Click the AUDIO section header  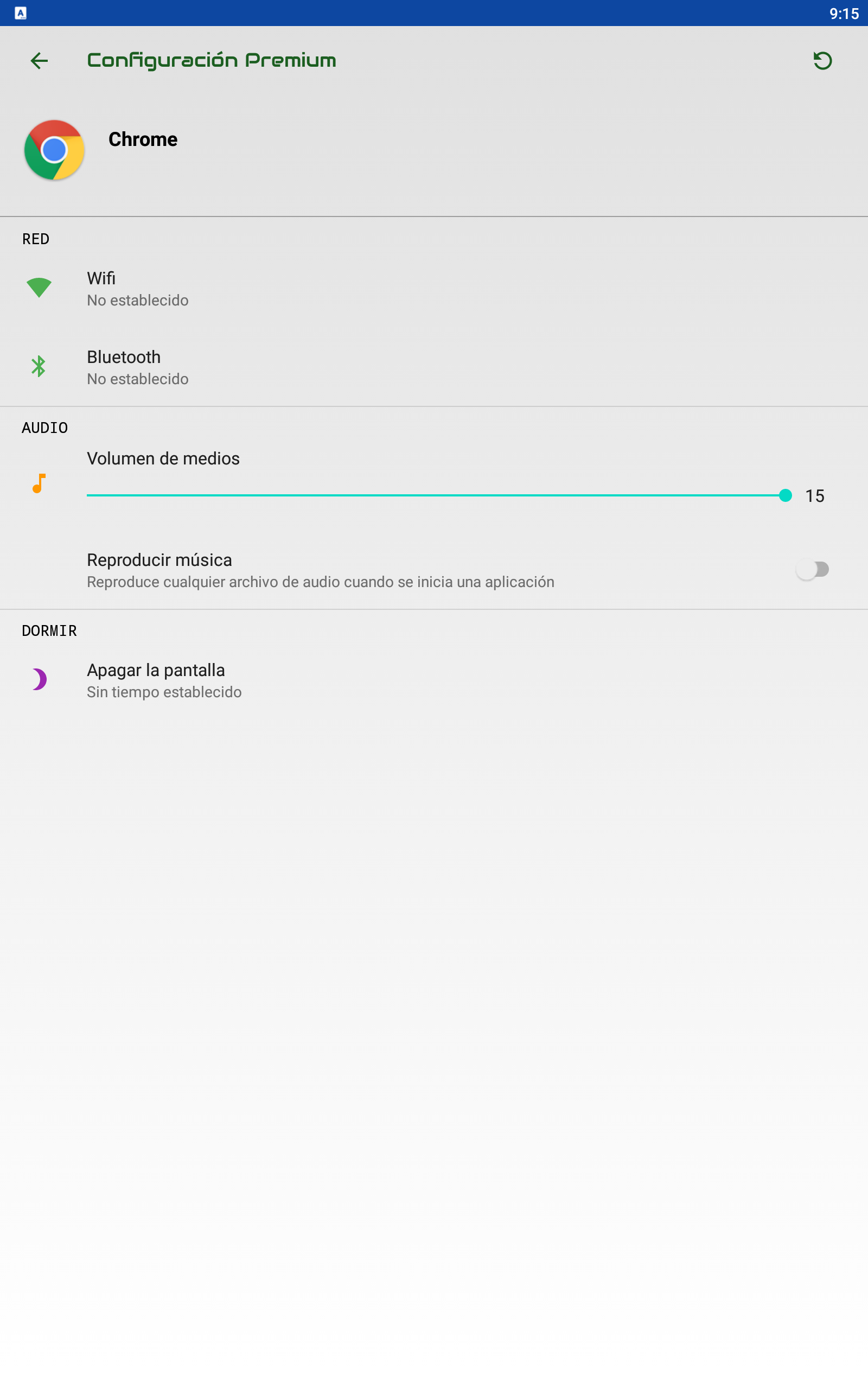click(x=45, y=428)
